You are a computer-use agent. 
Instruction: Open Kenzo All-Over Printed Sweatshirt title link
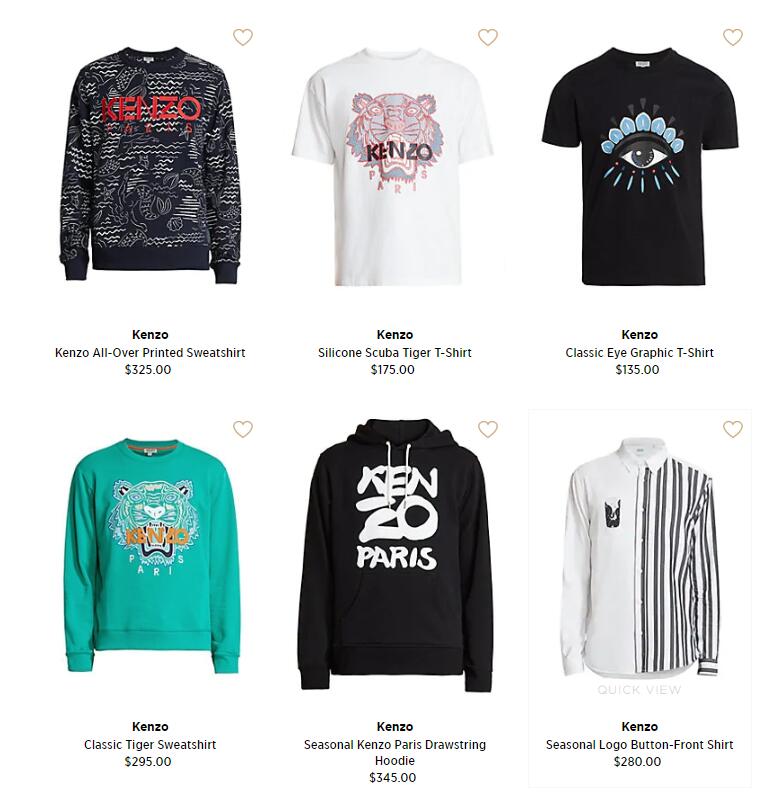click(x=150, y=352)
